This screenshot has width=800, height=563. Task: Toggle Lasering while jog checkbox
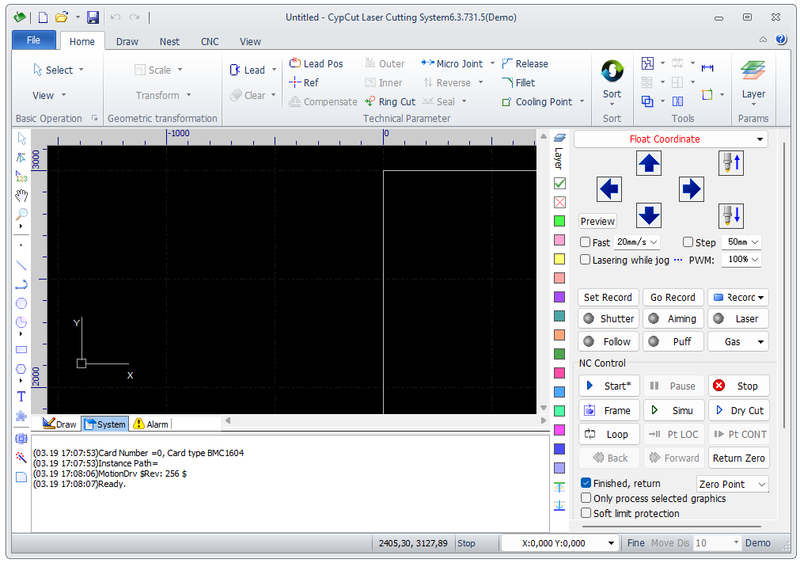(585, 260)
